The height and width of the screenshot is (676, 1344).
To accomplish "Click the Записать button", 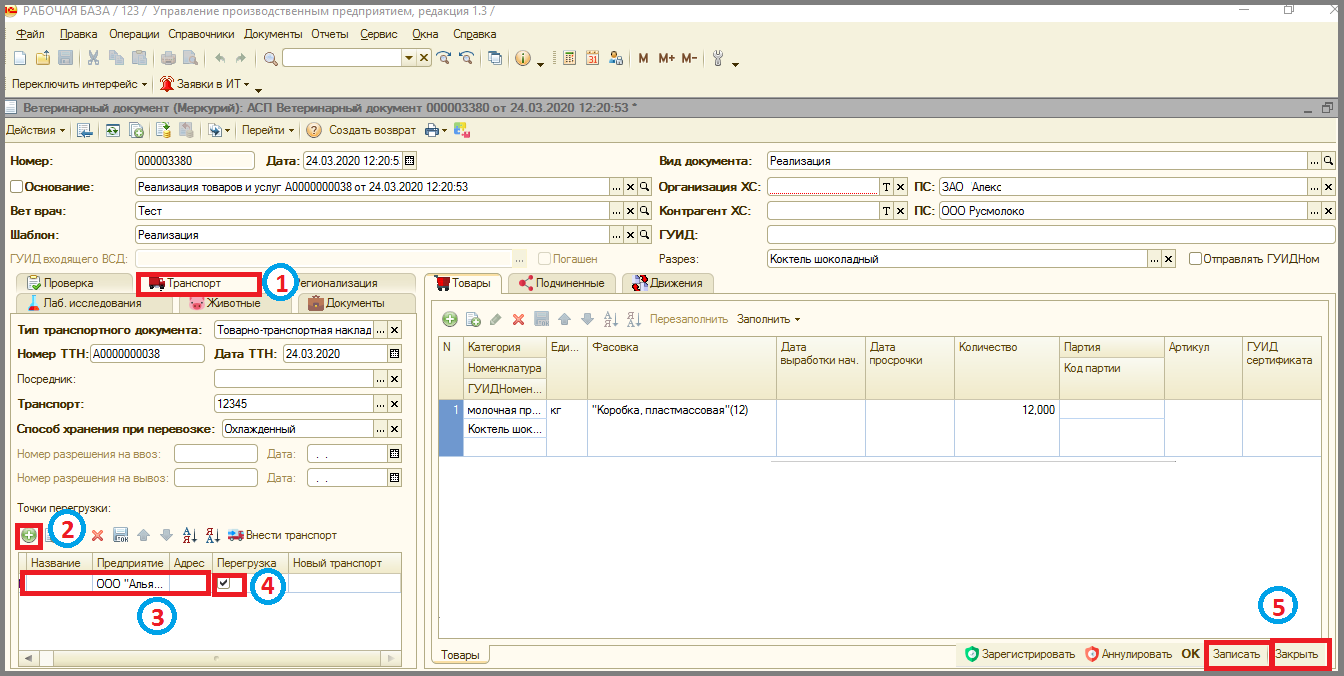I will [1236, 654].
